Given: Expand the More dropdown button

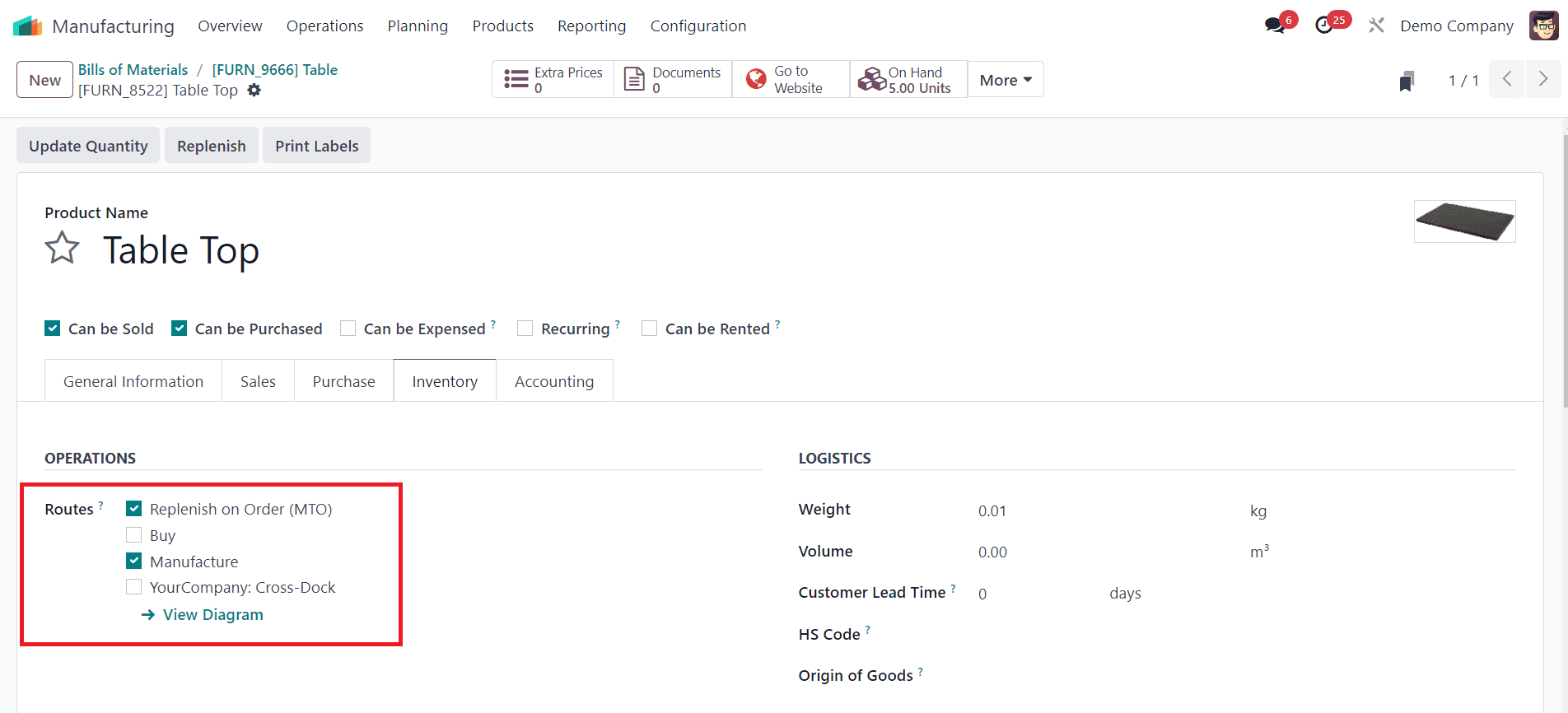Looking at the screenshot, I should [1006, 80].
